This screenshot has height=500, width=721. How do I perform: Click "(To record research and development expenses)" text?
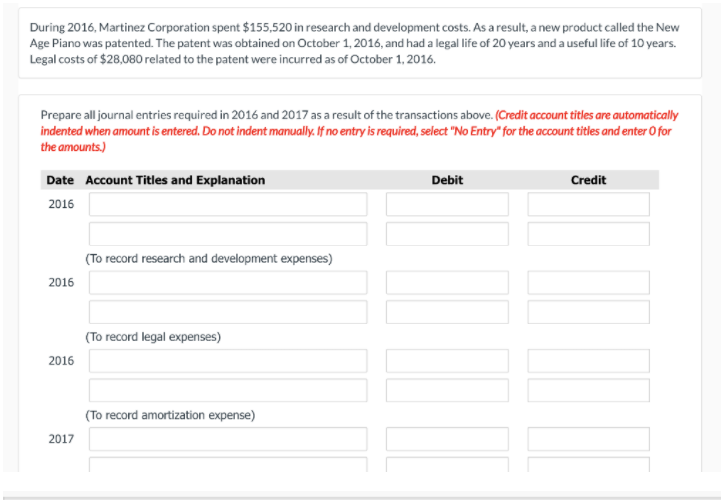tap(209, 259)
